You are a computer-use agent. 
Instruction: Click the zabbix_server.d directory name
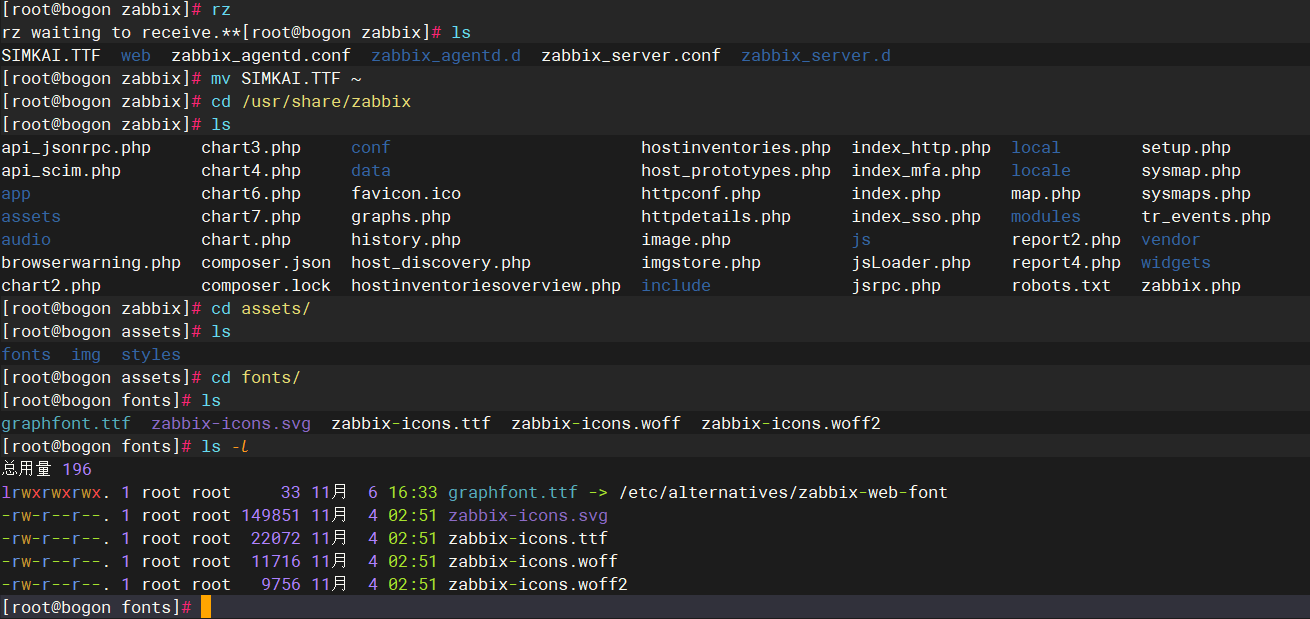(816, 55)
